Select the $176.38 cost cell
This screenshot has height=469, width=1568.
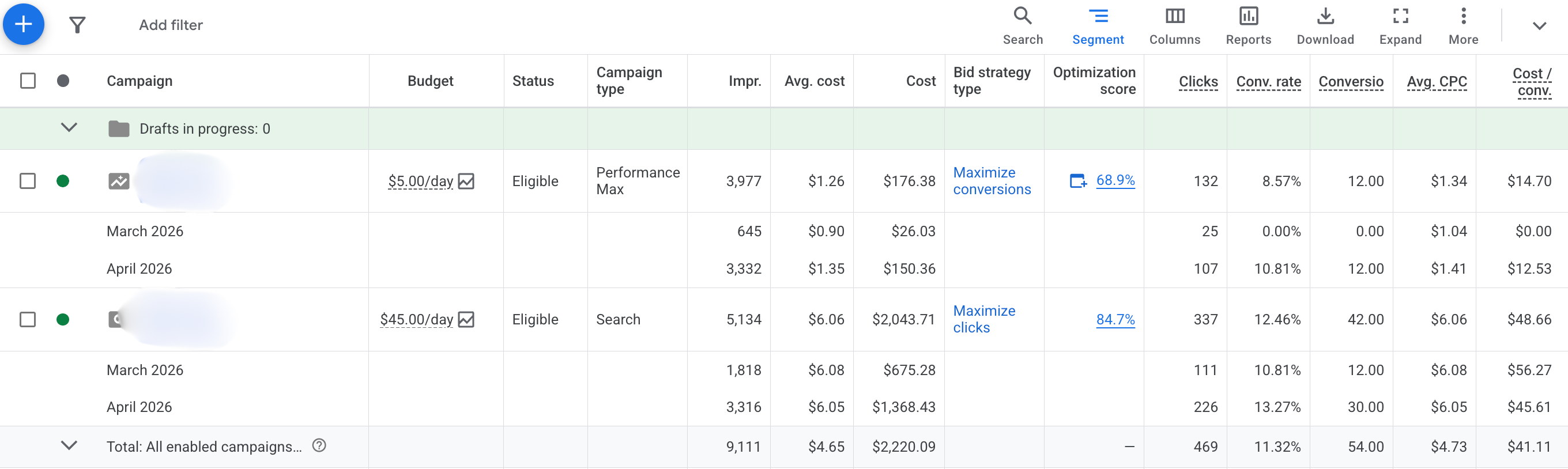pos(909,181)
